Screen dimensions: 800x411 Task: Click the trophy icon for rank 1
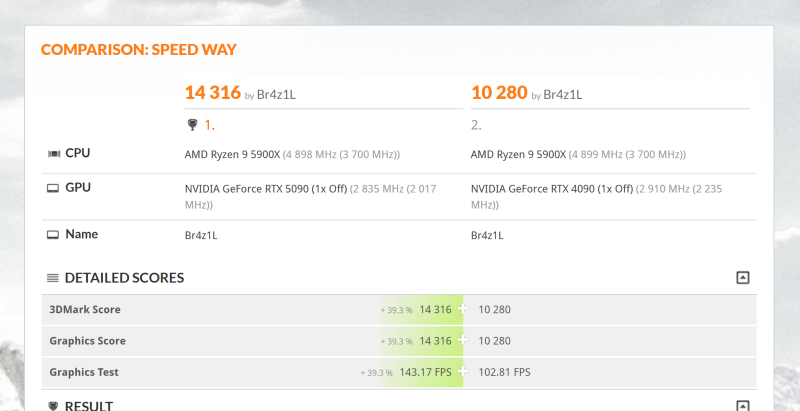point(192,125)
